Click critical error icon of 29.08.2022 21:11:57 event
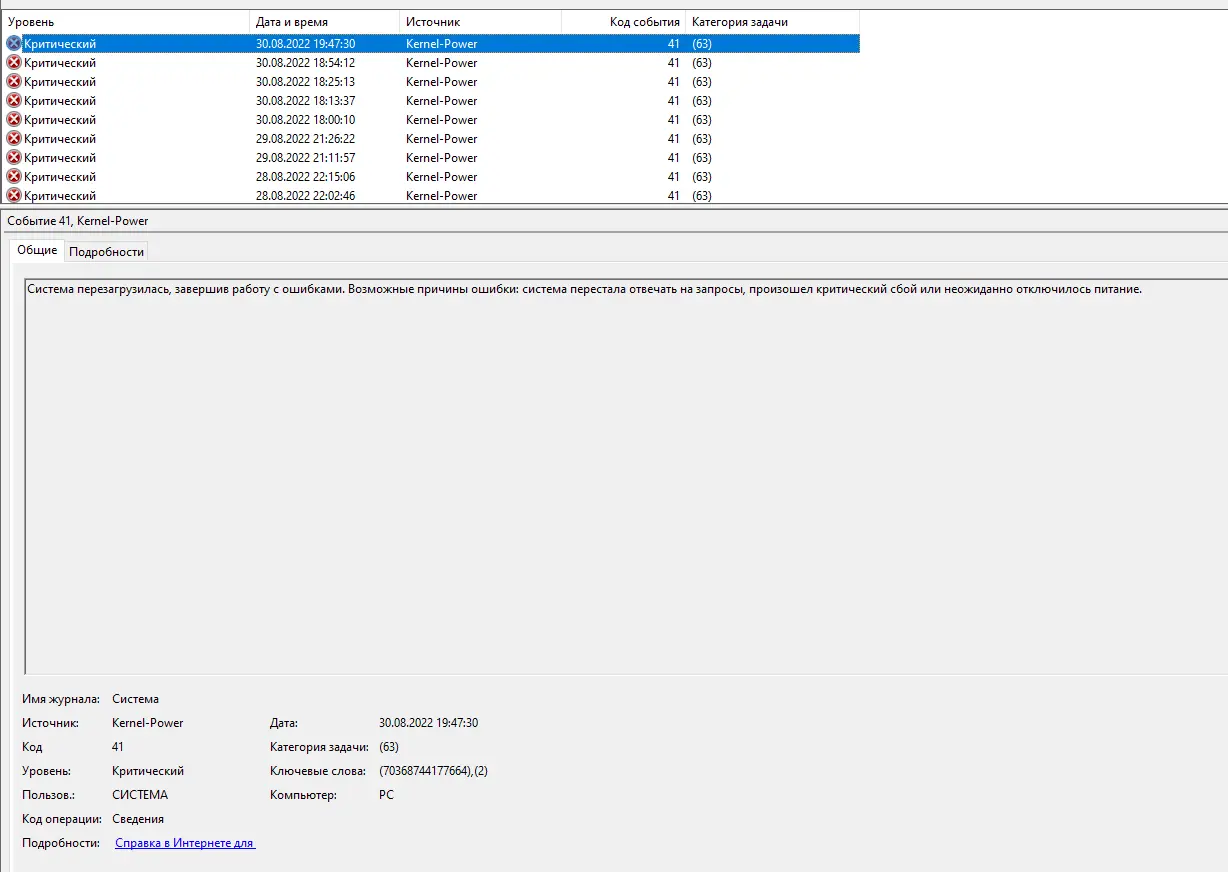1228x872 pixels. coord(13,158)
